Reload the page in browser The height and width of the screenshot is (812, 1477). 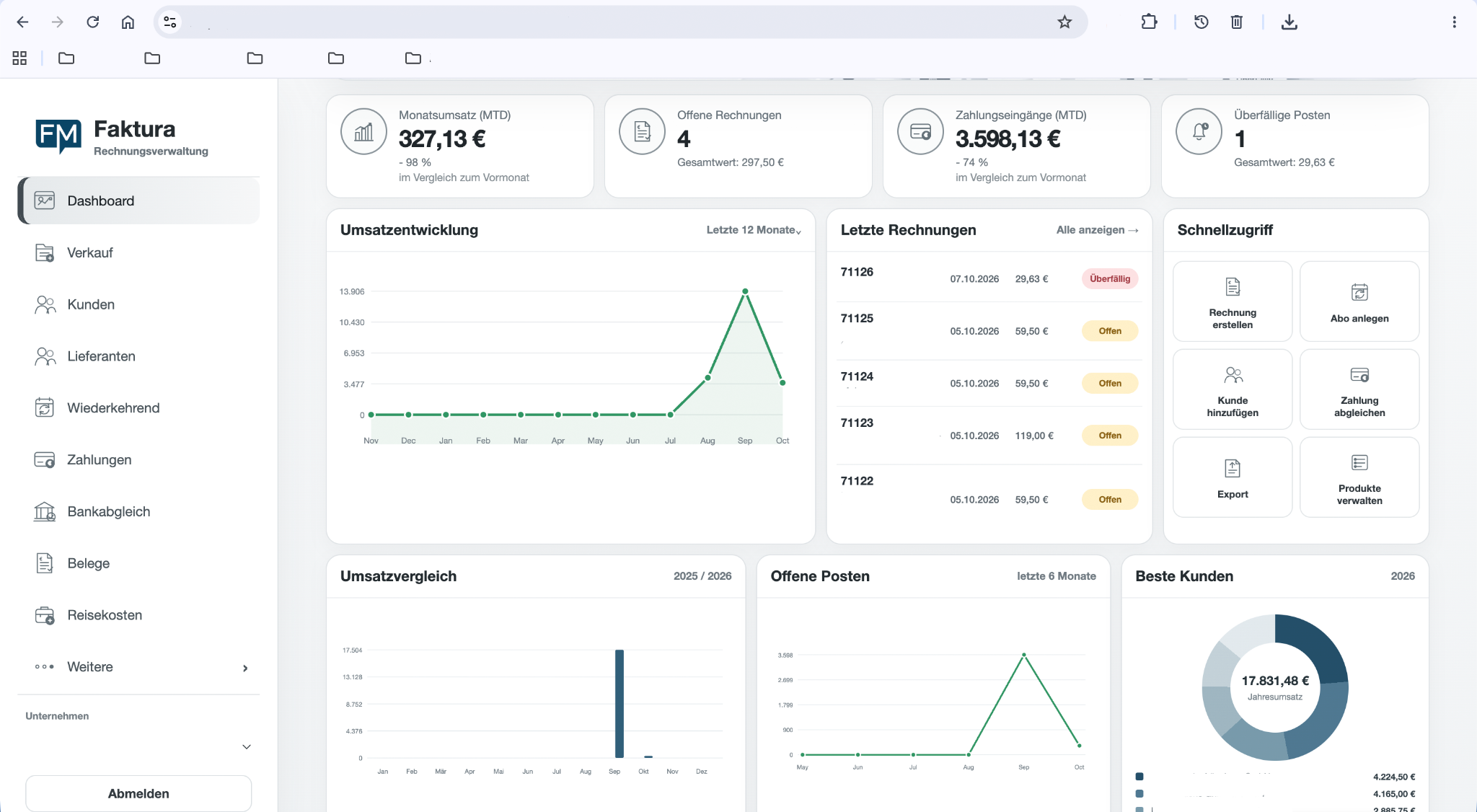[92, 22]
